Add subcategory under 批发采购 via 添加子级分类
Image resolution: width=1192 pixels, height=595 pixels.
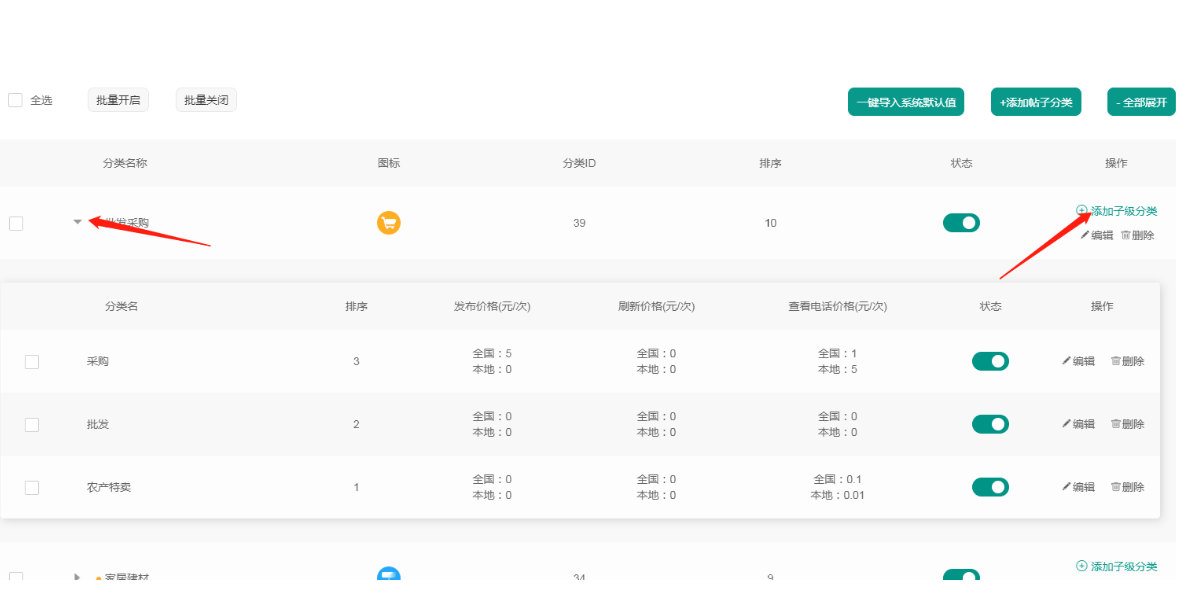[x=1117, y=211]
